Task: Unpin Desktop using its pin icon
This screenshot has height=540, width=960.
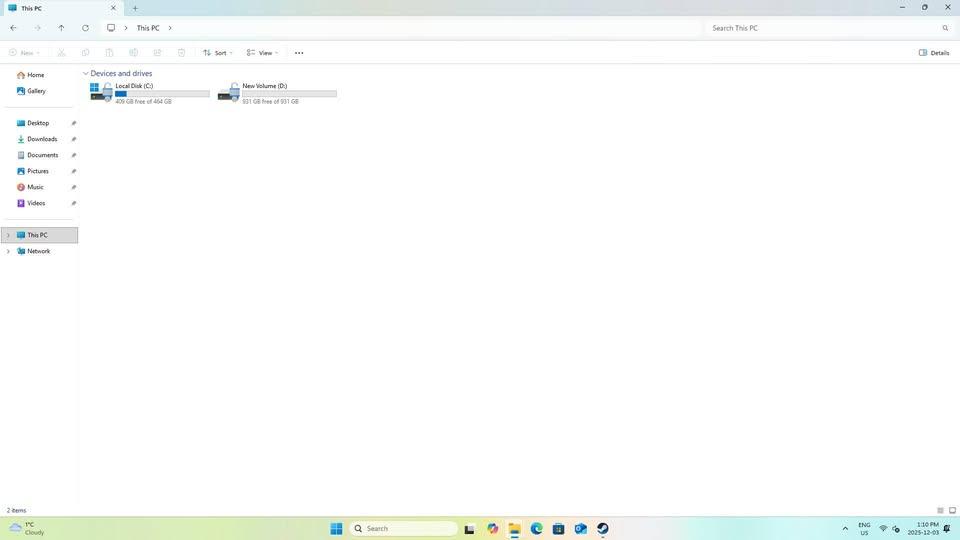Action: (73, 123)
